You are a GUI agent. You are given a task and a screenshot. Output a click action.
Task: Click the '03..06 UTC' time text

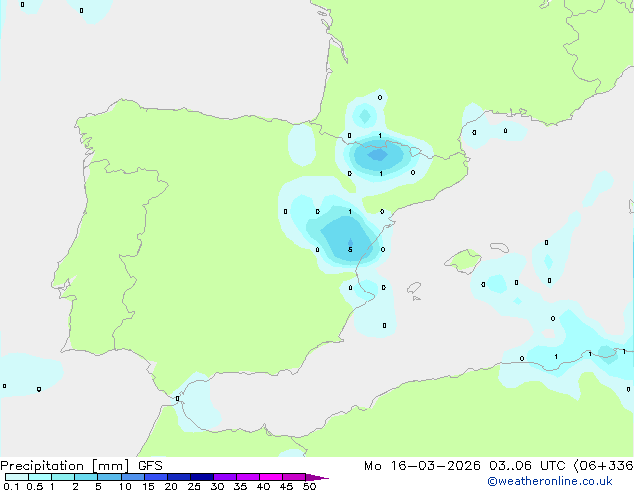[527, 466]
